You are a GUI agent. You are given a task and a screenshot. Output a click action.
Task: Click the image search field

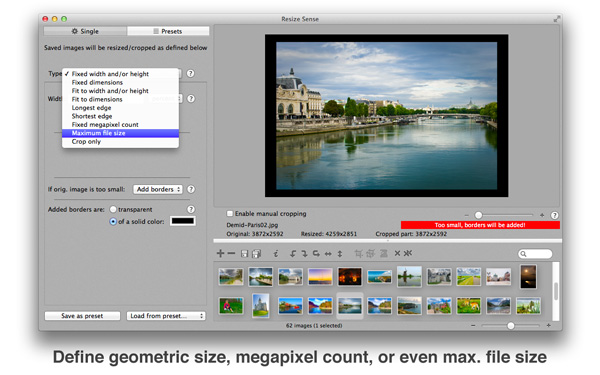pos(535,253)
